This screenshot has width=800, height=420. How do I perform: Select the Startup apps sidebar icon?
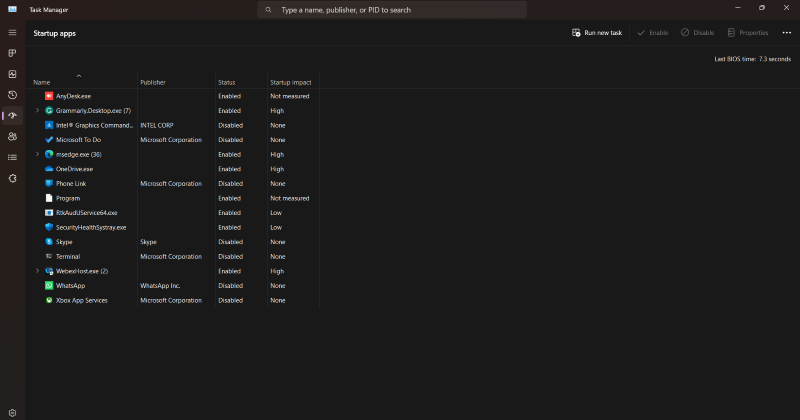[12, 116]
